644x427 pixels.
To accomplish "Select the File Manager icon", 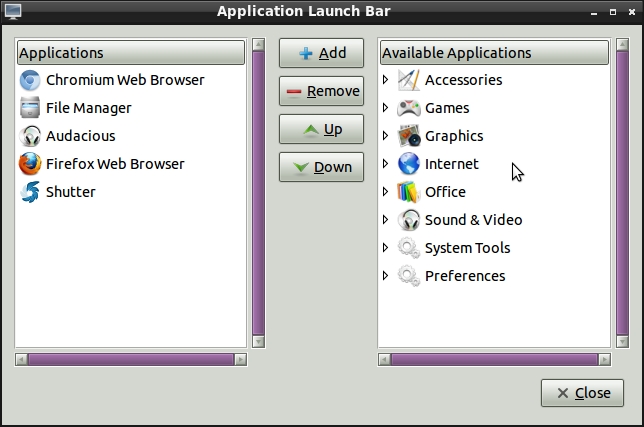I will click(30, 108).
